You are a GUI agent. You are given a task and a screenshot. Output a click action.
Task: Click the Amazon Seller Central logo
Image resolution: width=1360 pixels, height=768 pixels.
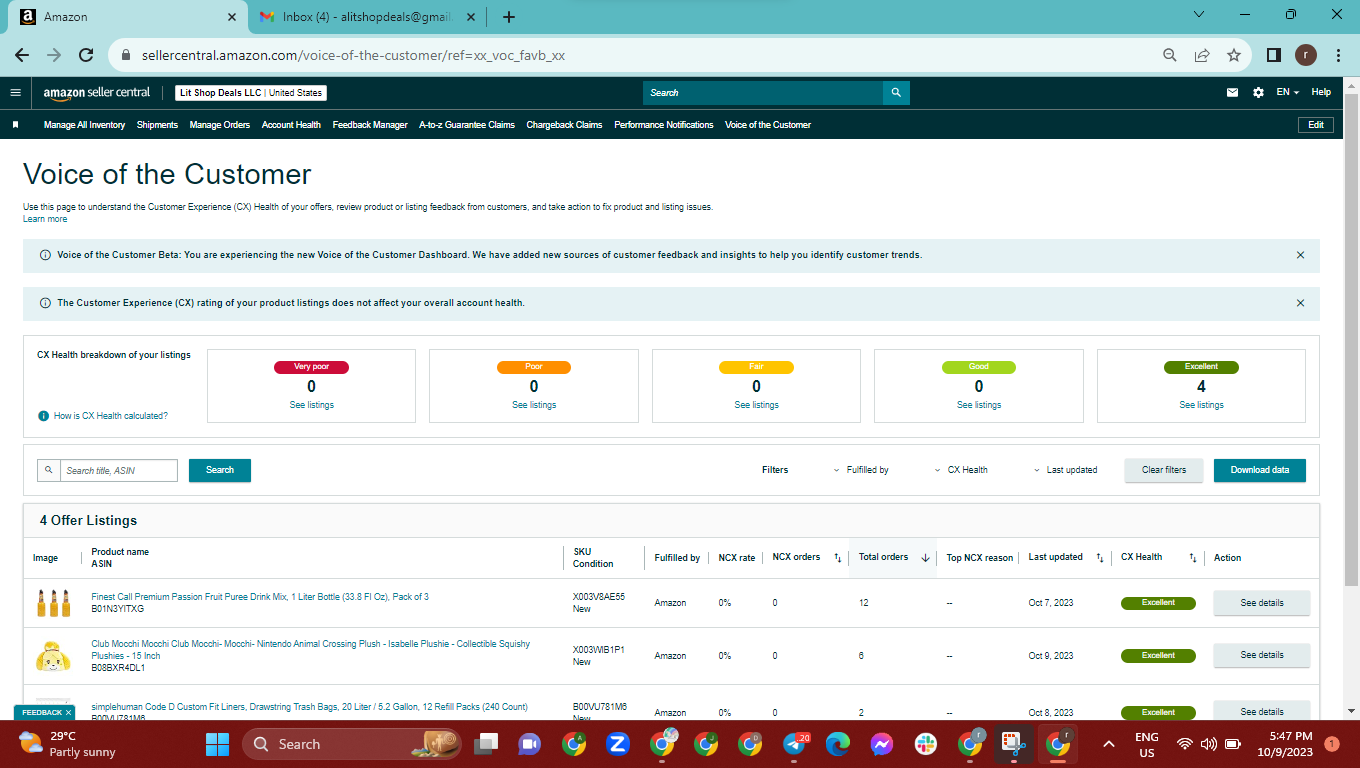click(97, 93)
